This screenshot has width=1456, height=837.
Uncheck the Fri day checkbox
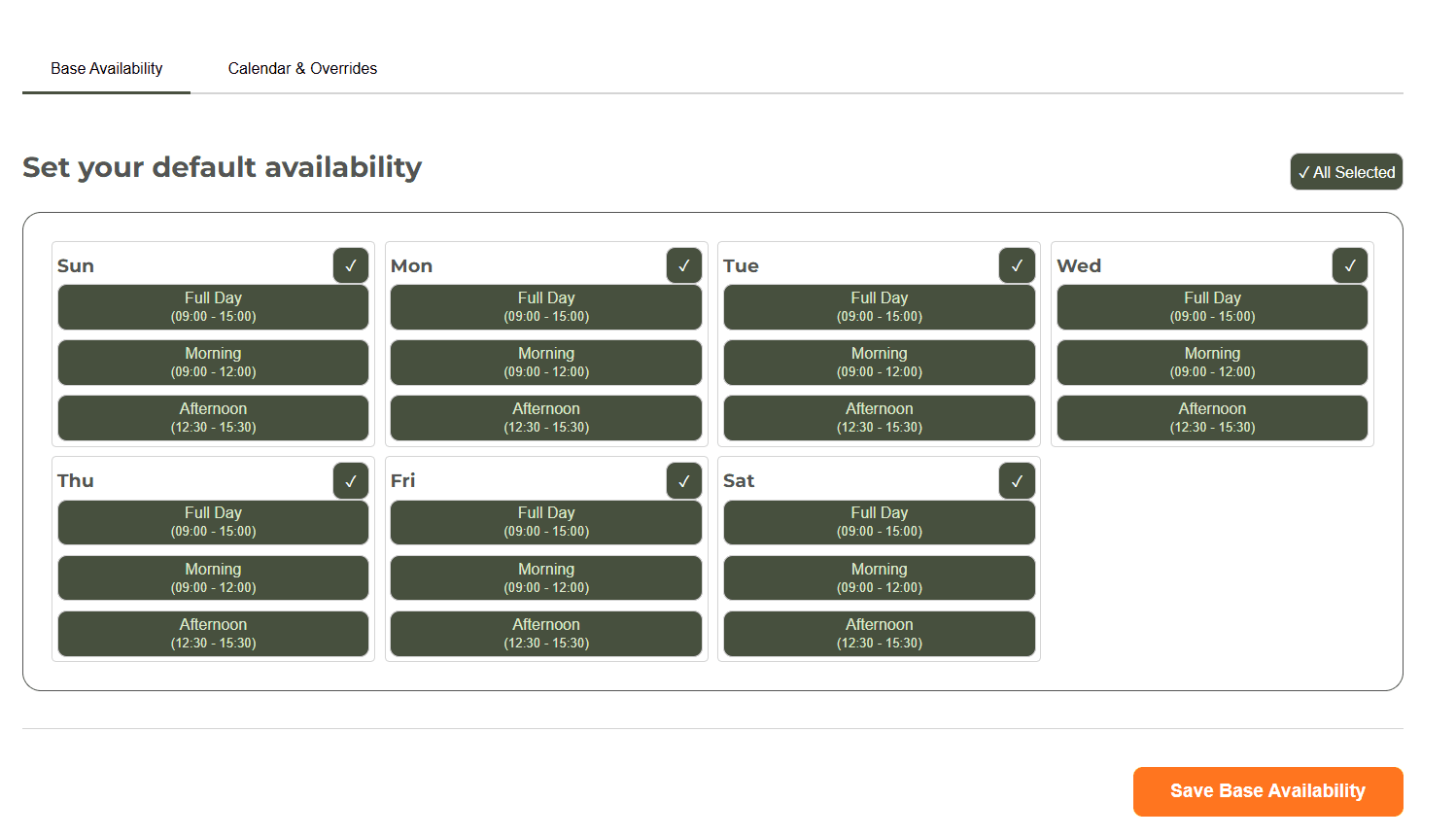(x=684, y=480)
